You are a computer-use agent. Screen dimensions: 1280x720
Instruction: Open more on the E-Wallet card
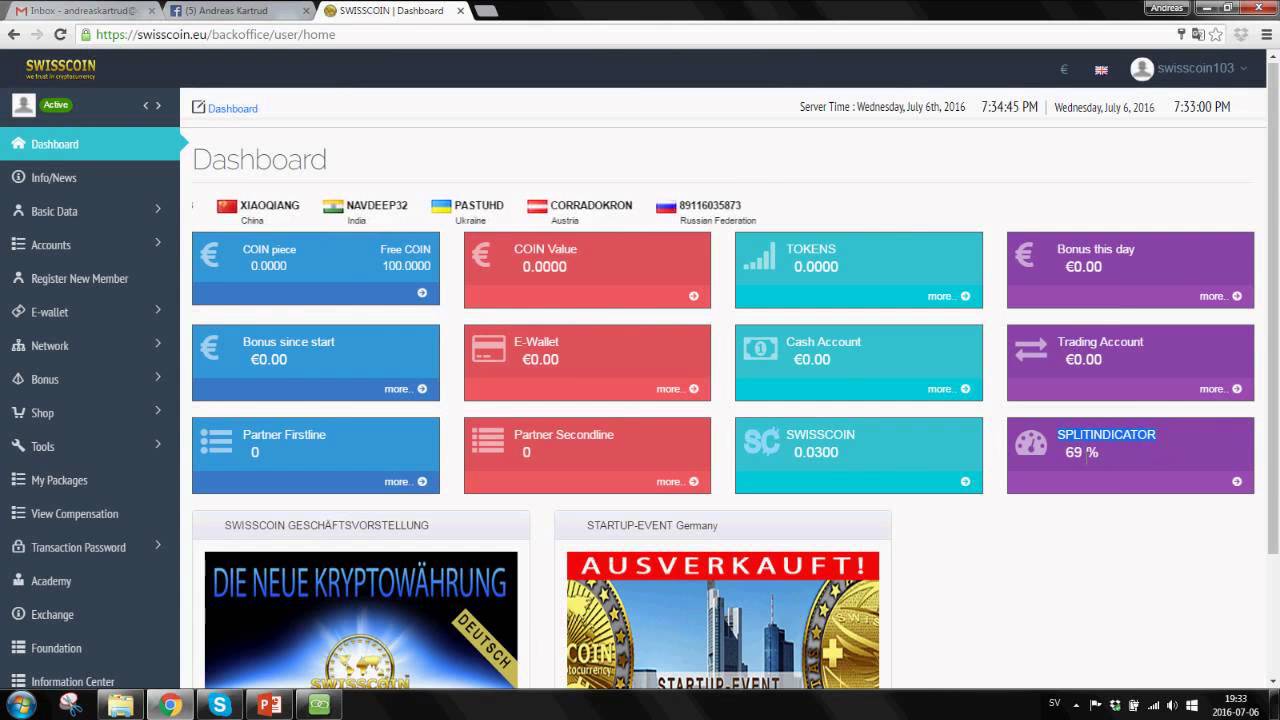click(677, 389)
